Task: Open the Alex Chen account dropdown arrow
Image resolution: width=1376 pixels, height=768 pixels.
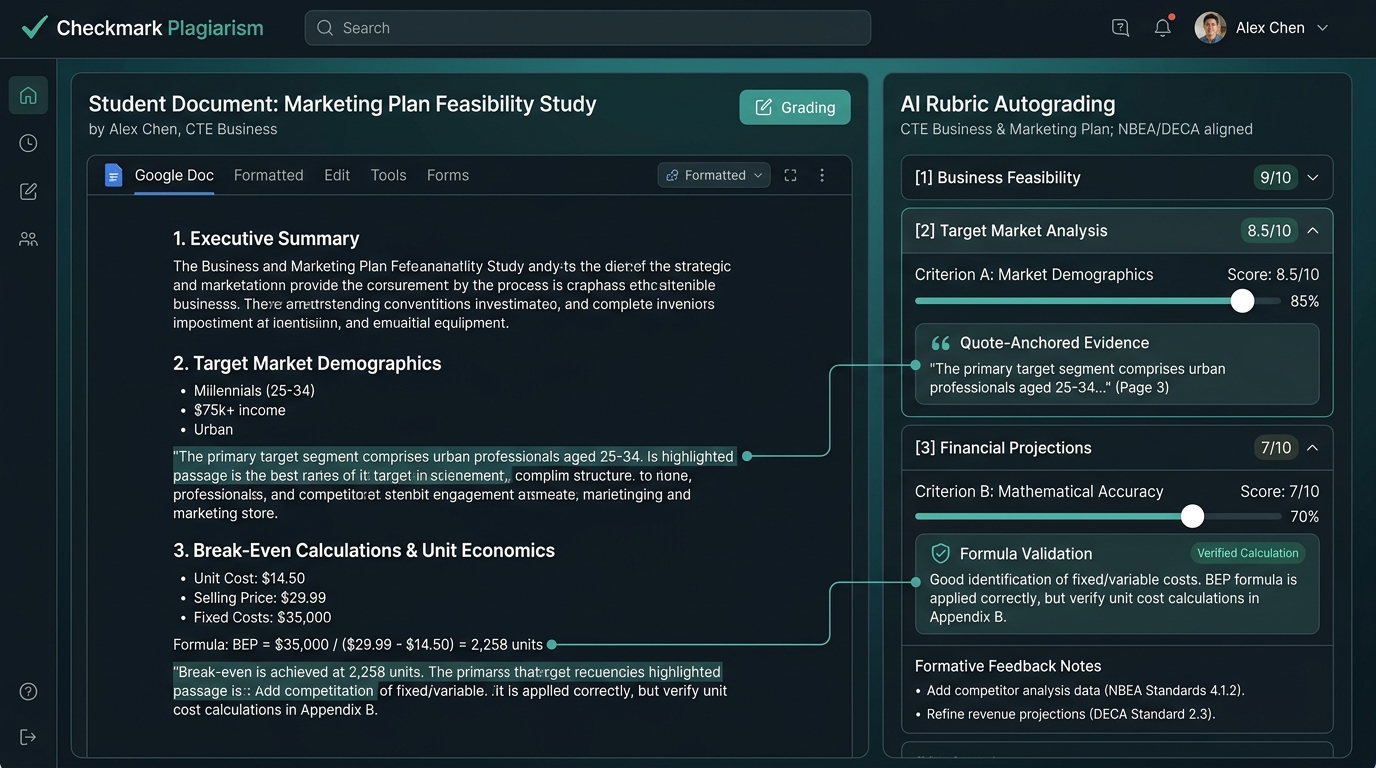Action: point(1322,28)
